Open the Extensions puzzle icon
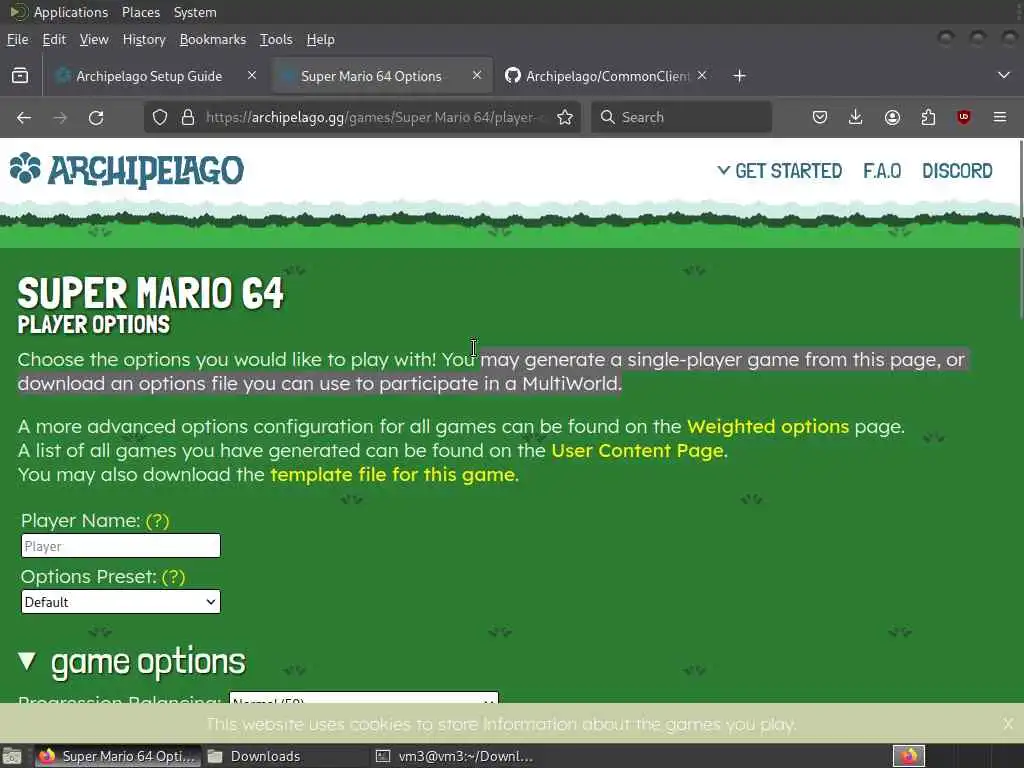This screenshot has height=768, width=1024. (x=928, y=118)
